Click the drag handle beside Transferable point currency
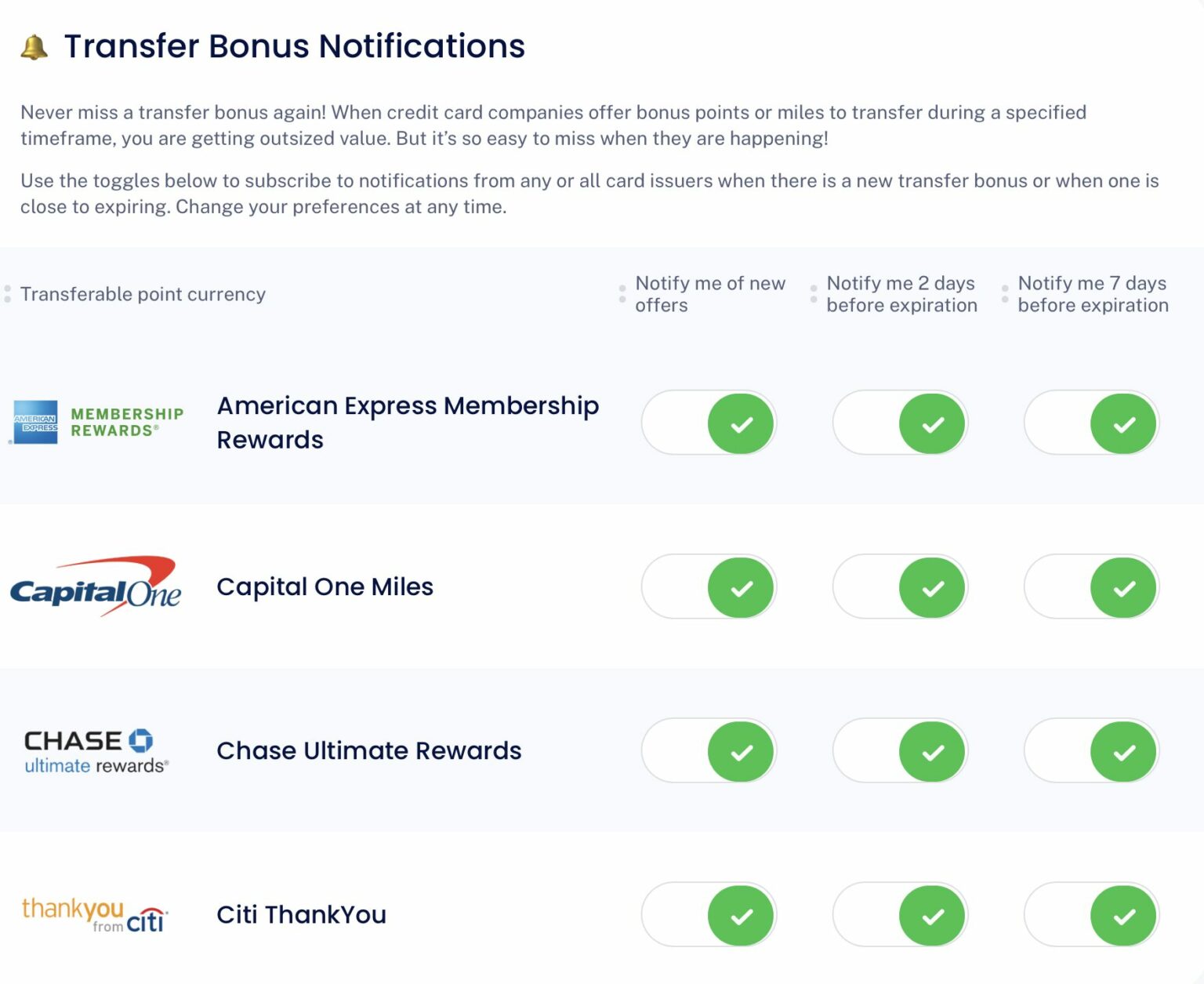The height and width of the screenshot is (984, 1204). (x=8, y=294)
